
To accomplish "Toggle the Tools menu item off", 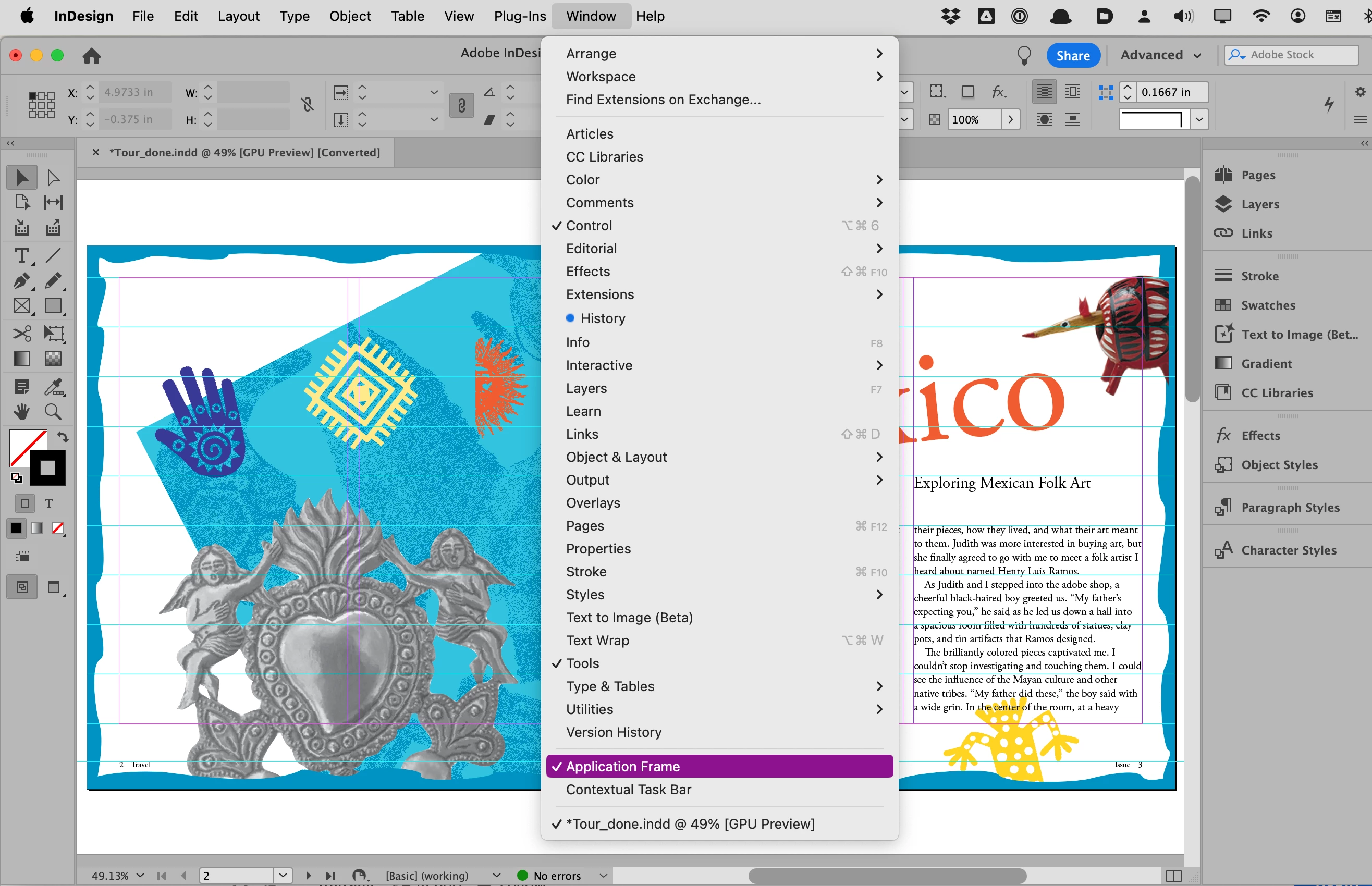I will [x=582, y=663].
